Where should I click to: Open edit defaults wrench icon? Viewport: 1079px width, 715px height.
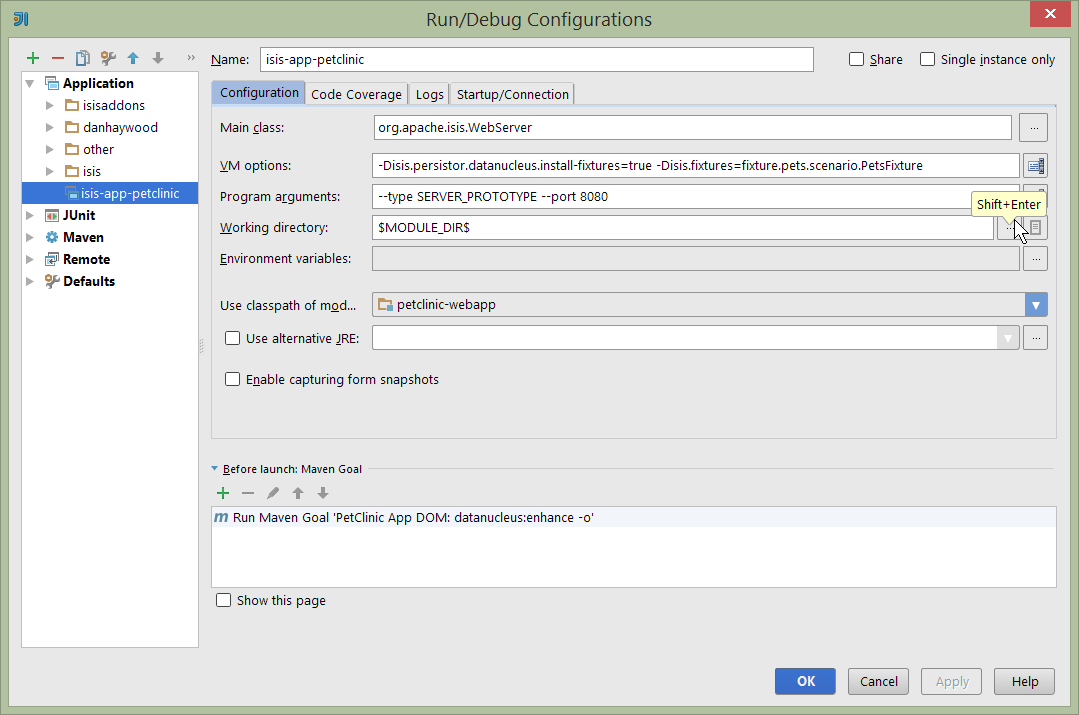coord(108,59)
